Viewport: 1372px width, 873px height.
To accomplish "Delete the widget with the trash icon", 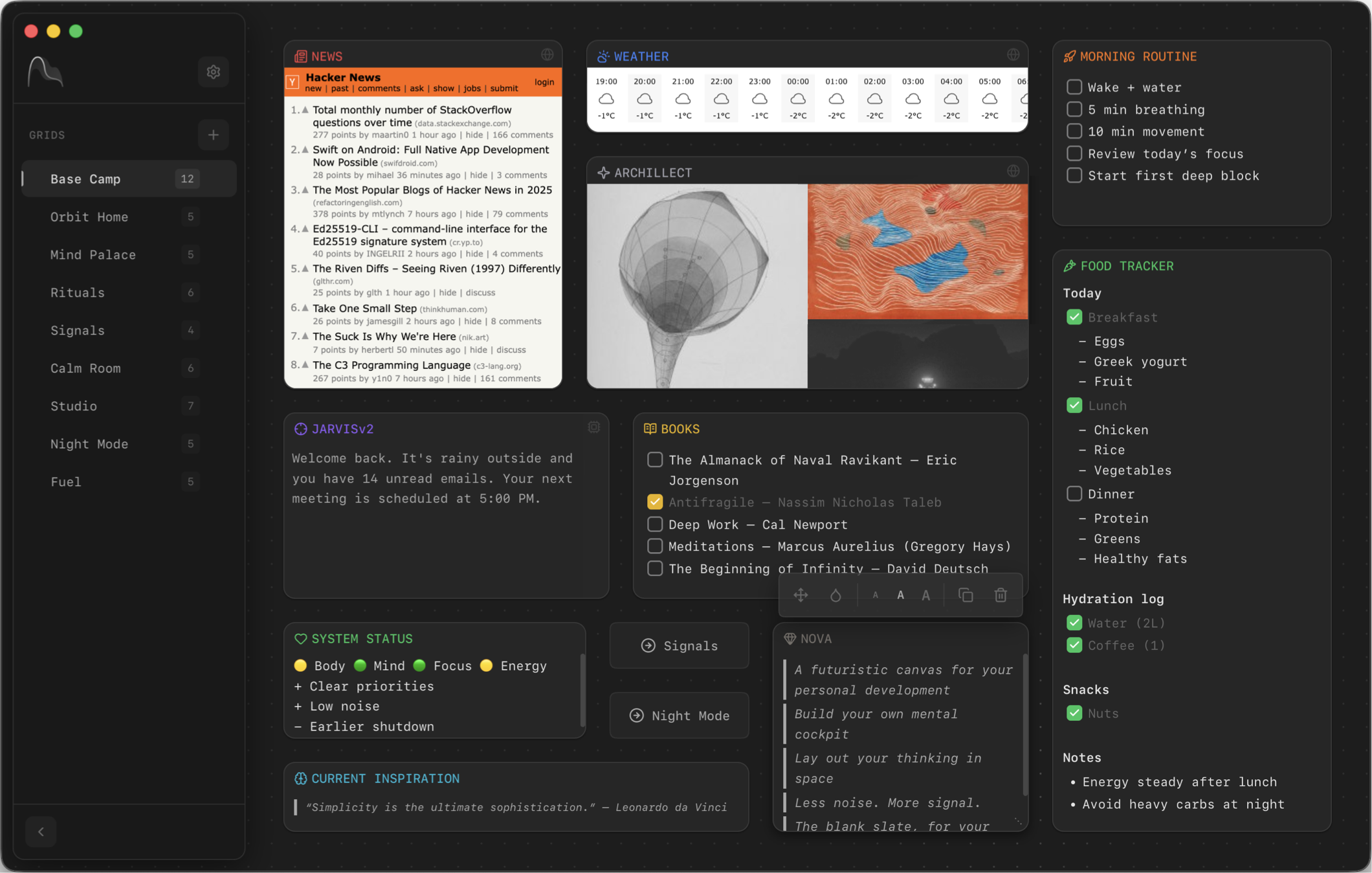I will tap(1001, 595).
